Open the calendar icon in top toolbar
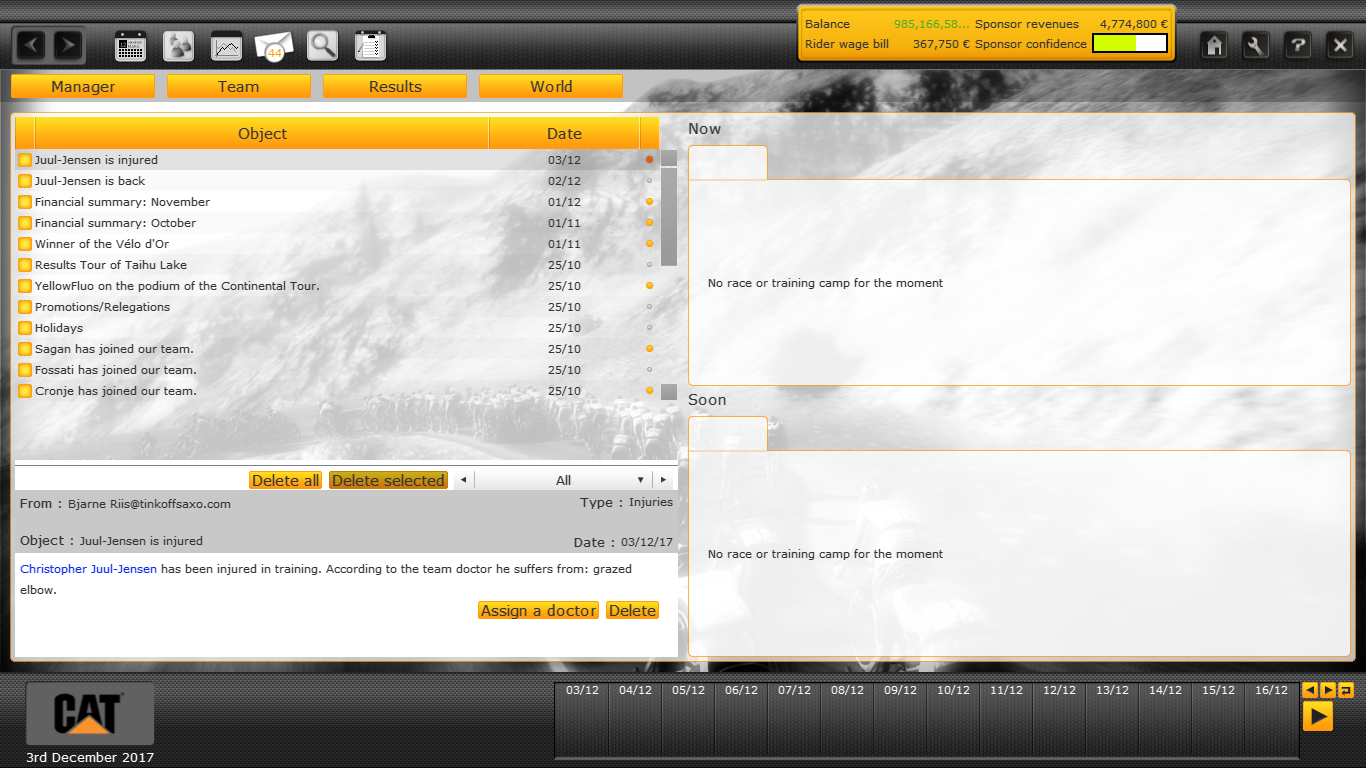 (x=131, y=46)
